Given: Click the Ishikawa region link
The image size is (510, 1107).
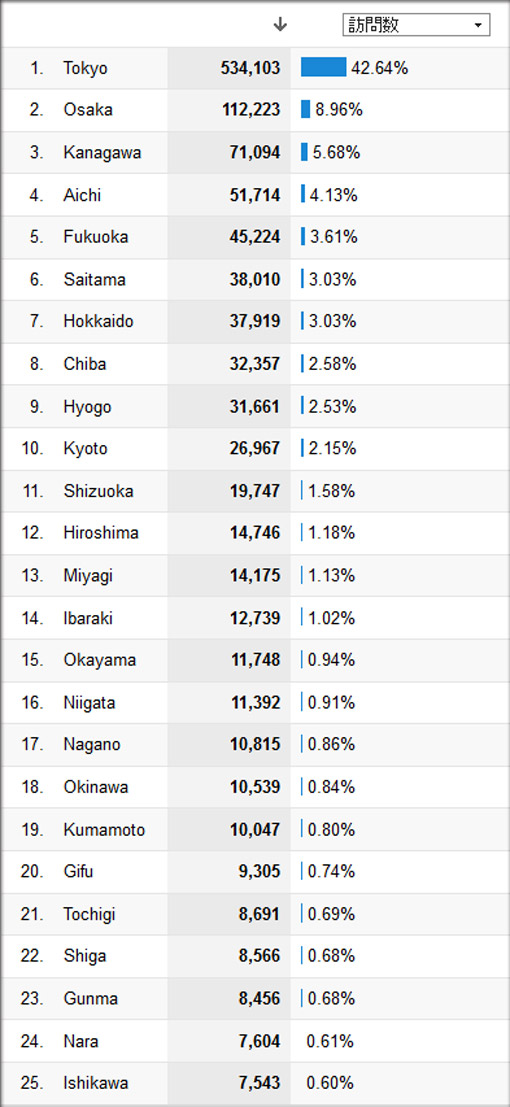Looking at the screenshot, I should point(95,1082).
